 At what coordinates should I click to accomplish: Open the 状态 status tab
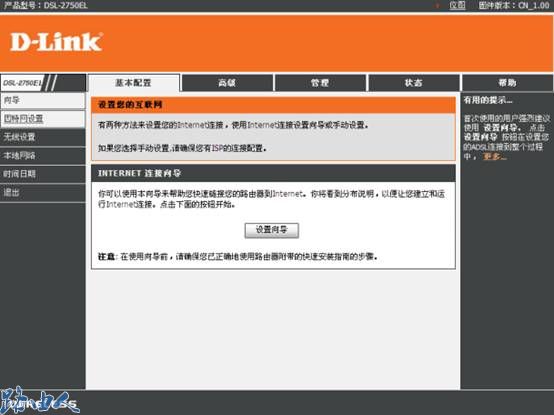[414, 83]
